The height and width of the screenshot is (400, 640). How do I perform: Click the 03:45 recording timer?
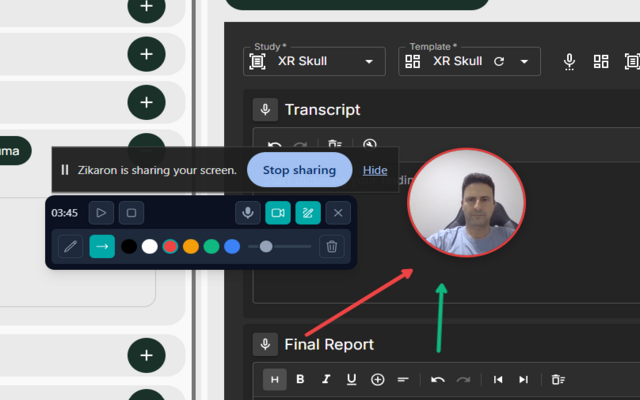click(x=64, y=213)
